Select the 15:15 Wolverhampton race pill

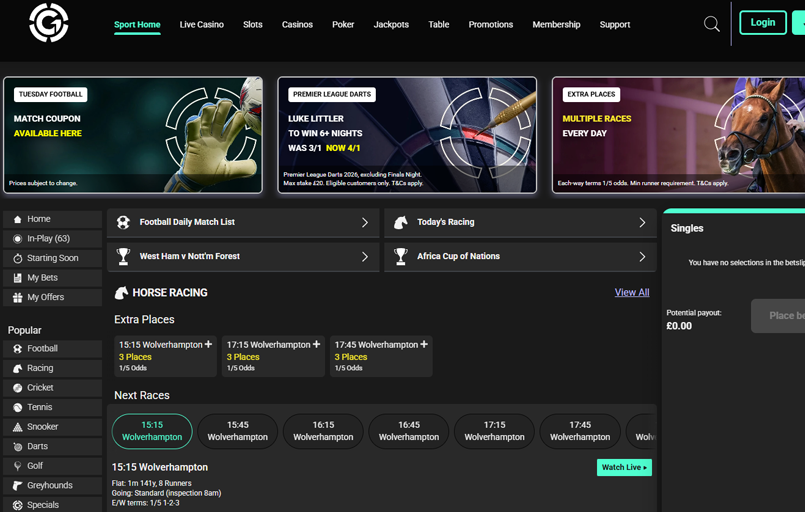tap(152, 431)
